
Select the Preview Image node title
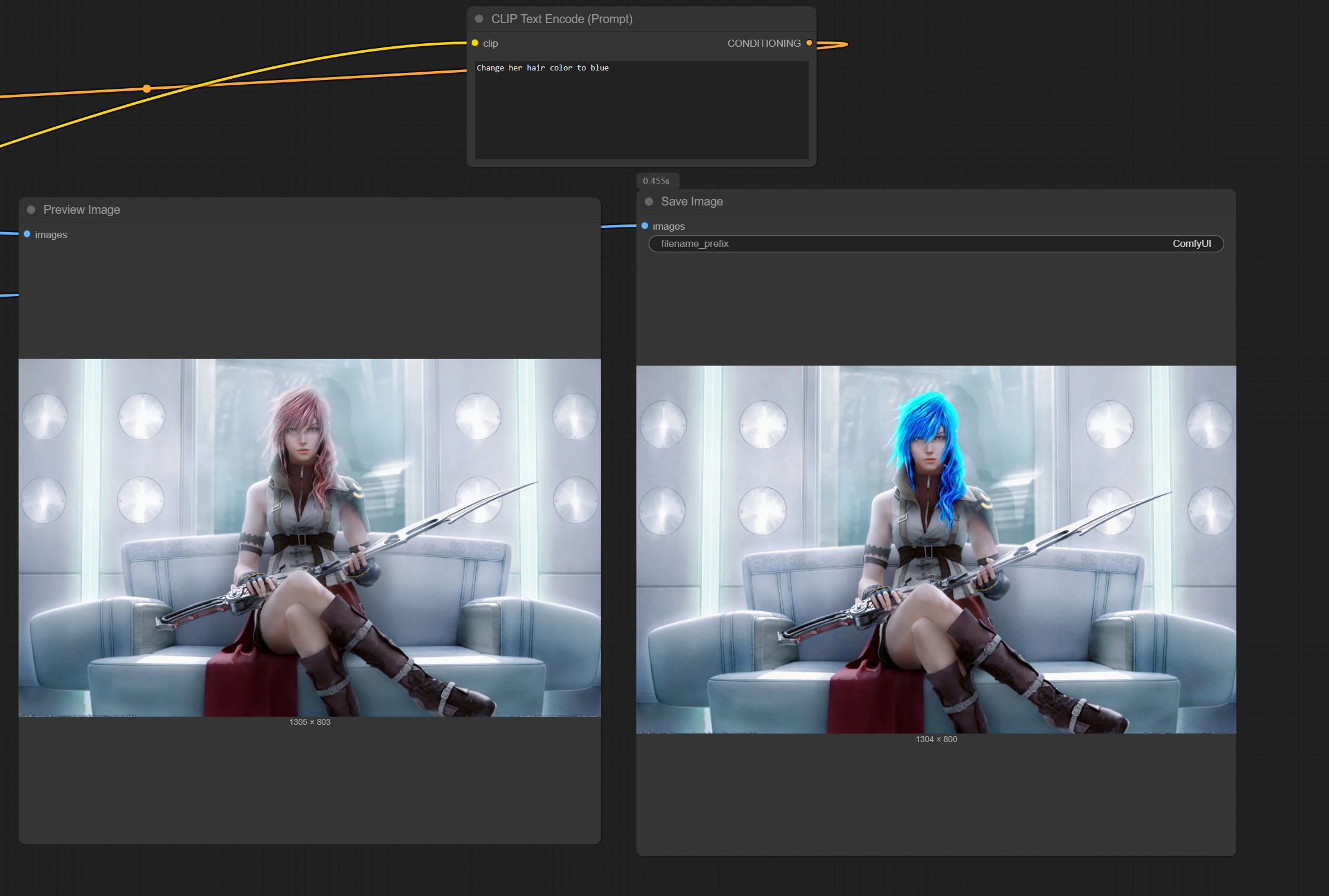click(x=82, y=210)
